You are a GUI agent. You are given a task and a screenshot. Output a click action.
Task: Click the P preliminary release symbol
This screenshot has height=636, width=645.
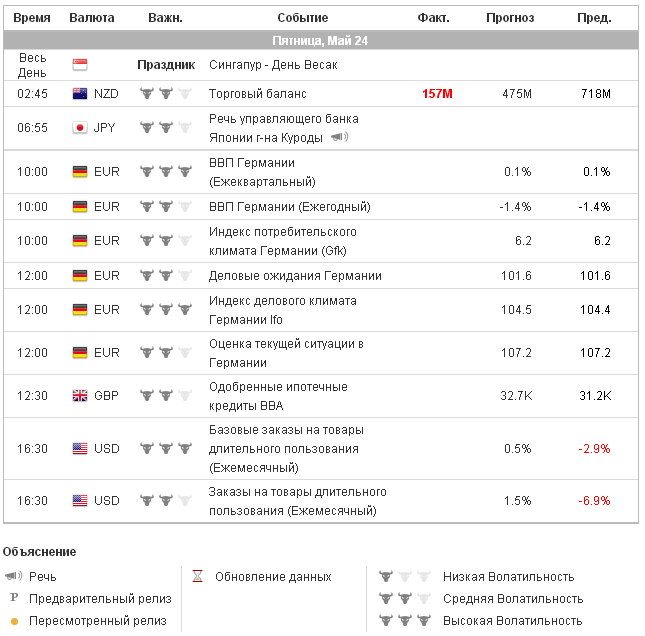click(x=14, y=599)
